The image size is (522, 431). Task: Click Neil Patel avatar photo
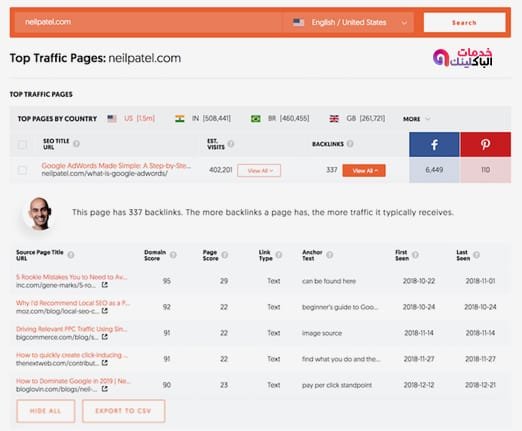(x=40, y=214)
